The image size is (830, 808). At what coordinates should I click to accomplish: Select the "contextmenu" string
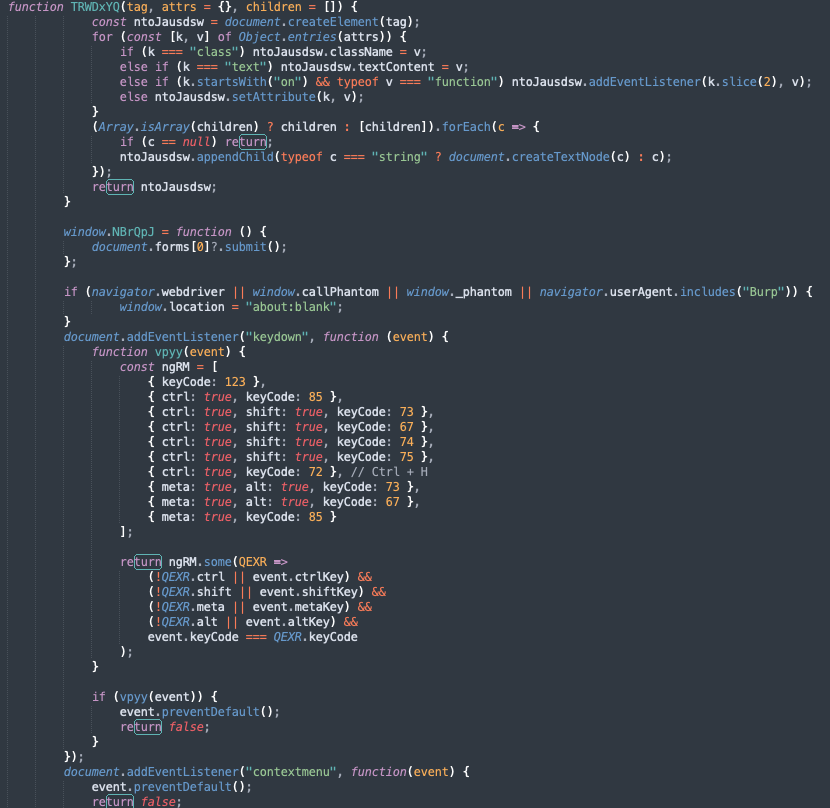291,771
